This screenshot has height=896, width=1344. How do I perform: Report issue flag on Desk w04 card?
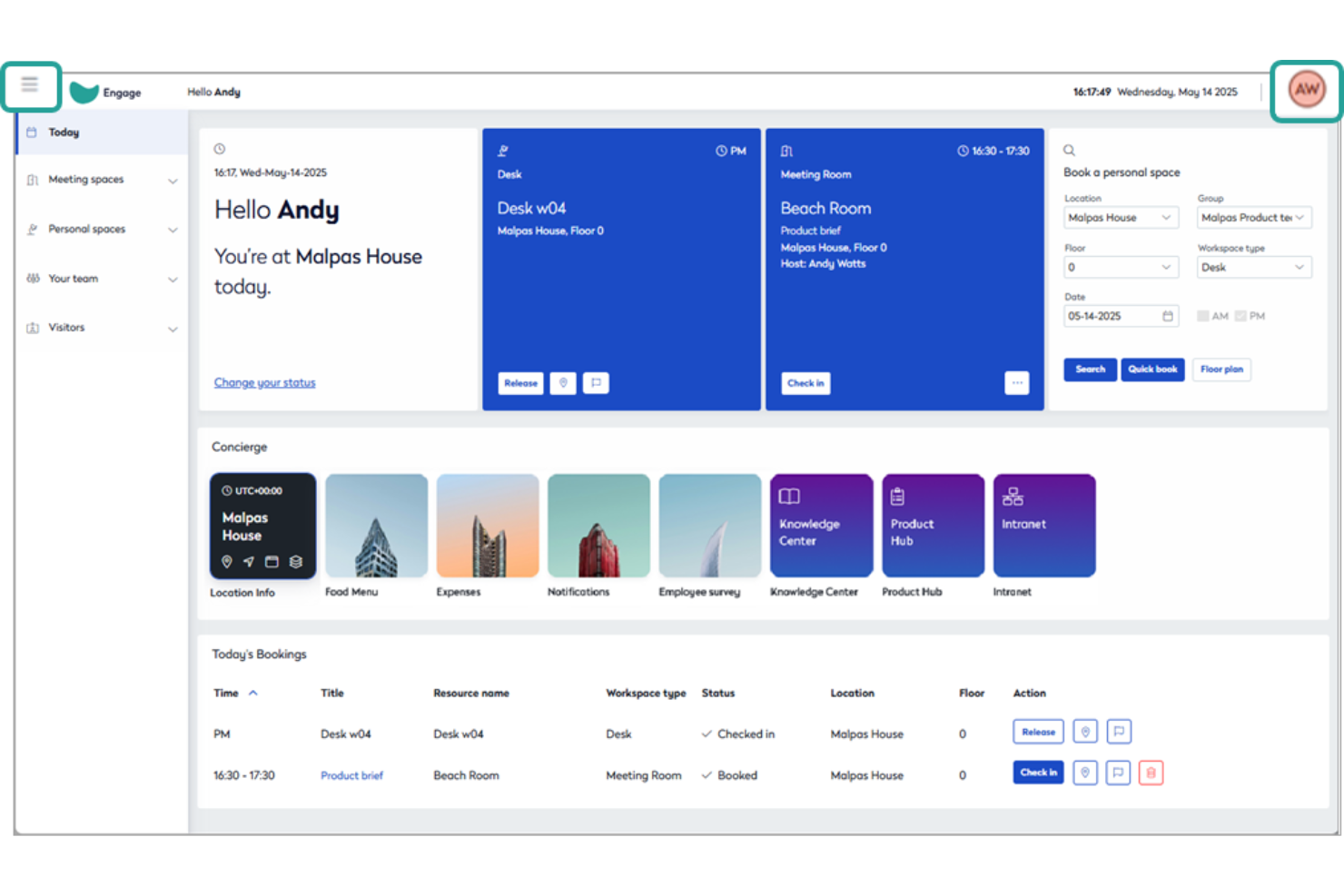coord(596,383)
